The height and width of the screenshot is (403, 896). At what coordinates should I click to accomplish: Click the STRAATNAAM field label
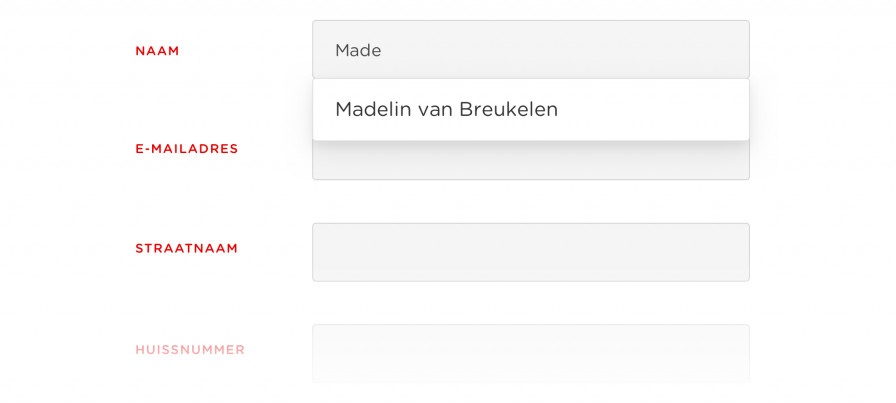(x=187, y=249)
